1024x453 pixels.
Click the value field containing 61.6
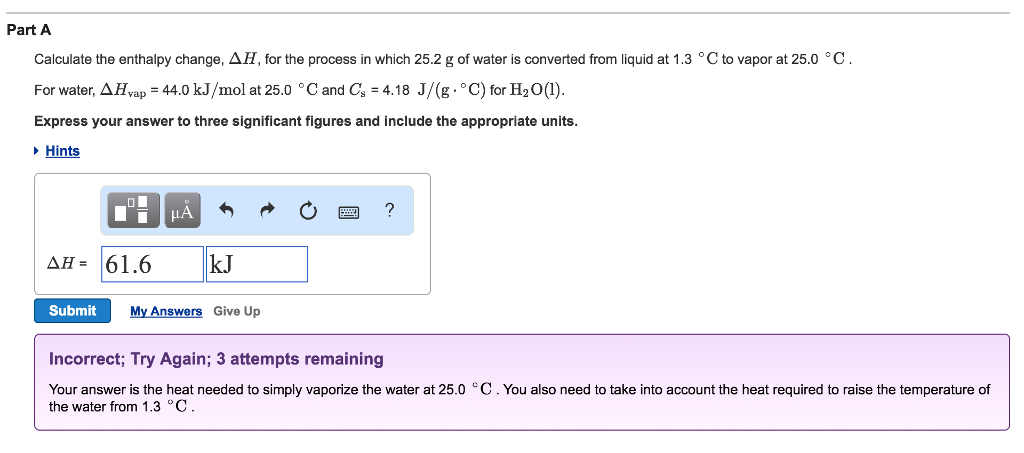pos(152,264)
